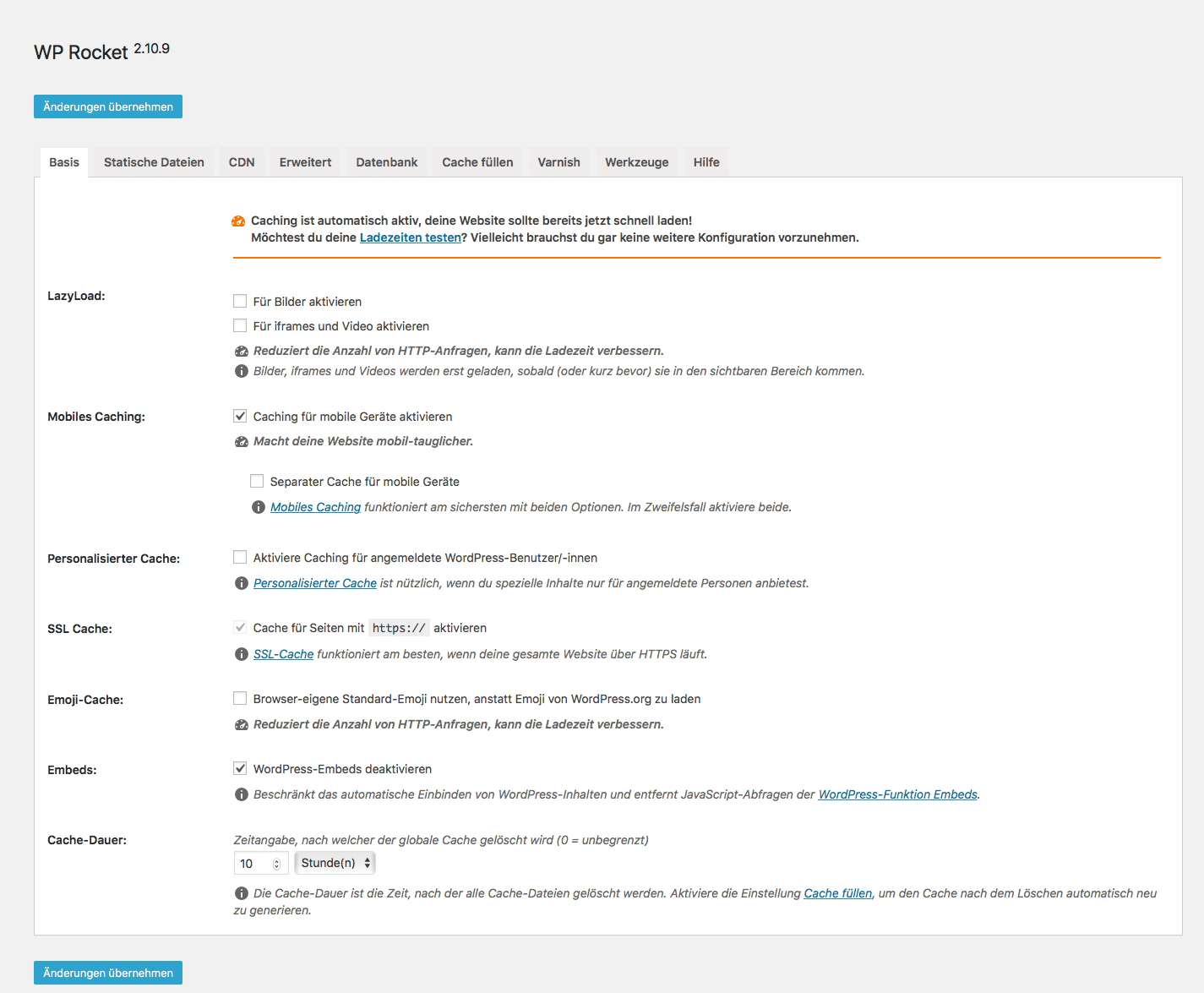Select the Werkzeuge tab

point(637,162)
